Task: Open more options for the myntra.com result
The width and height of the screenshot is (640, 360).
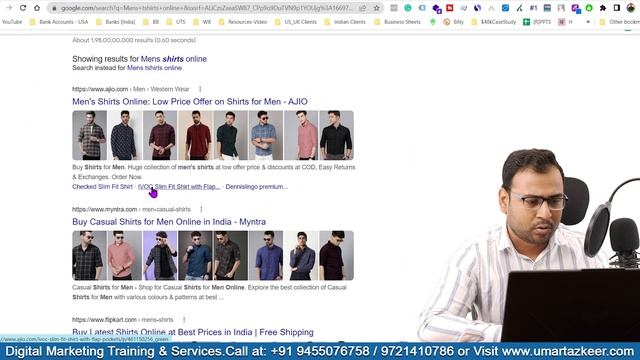Action: coord(201,209)
